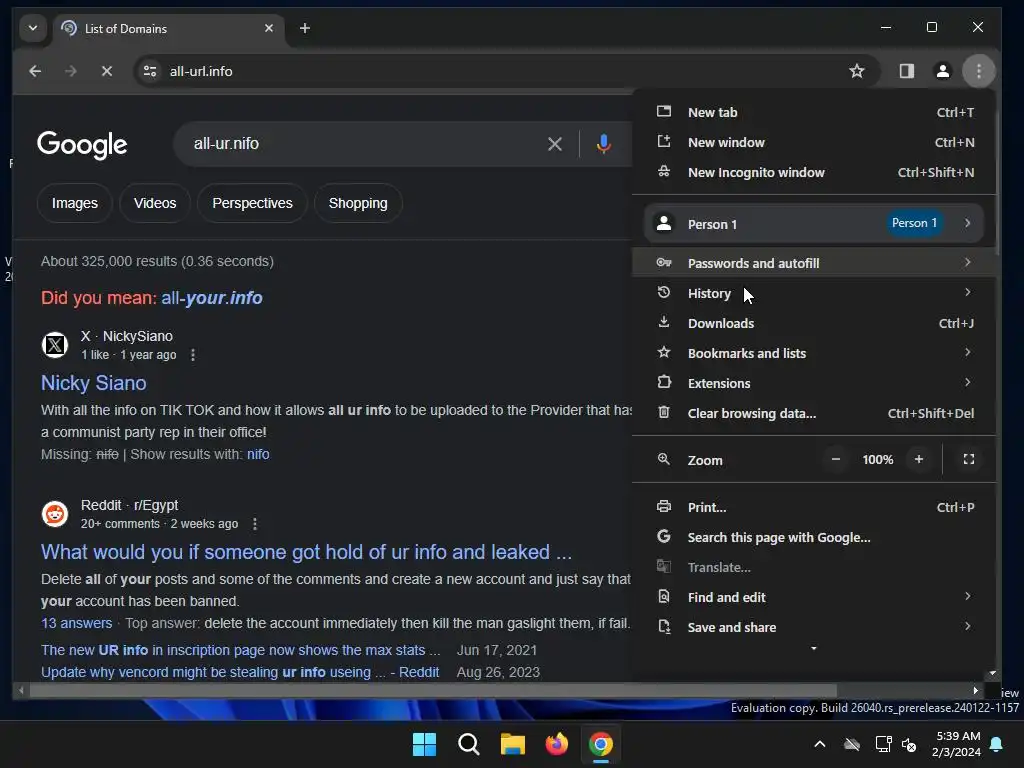Open the Windows Start menu

point(424,744)
